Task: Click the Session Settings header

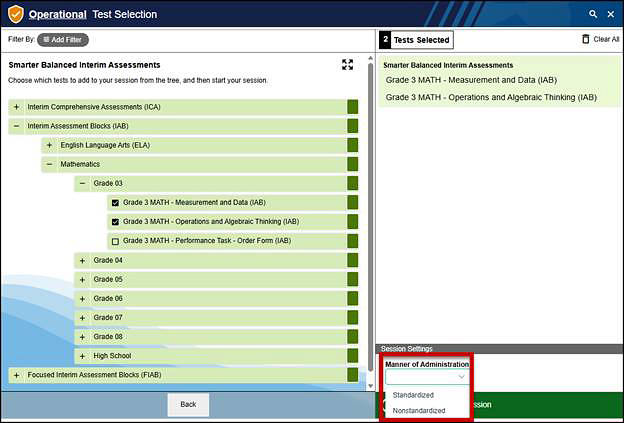Action: [x=499, y=349]
